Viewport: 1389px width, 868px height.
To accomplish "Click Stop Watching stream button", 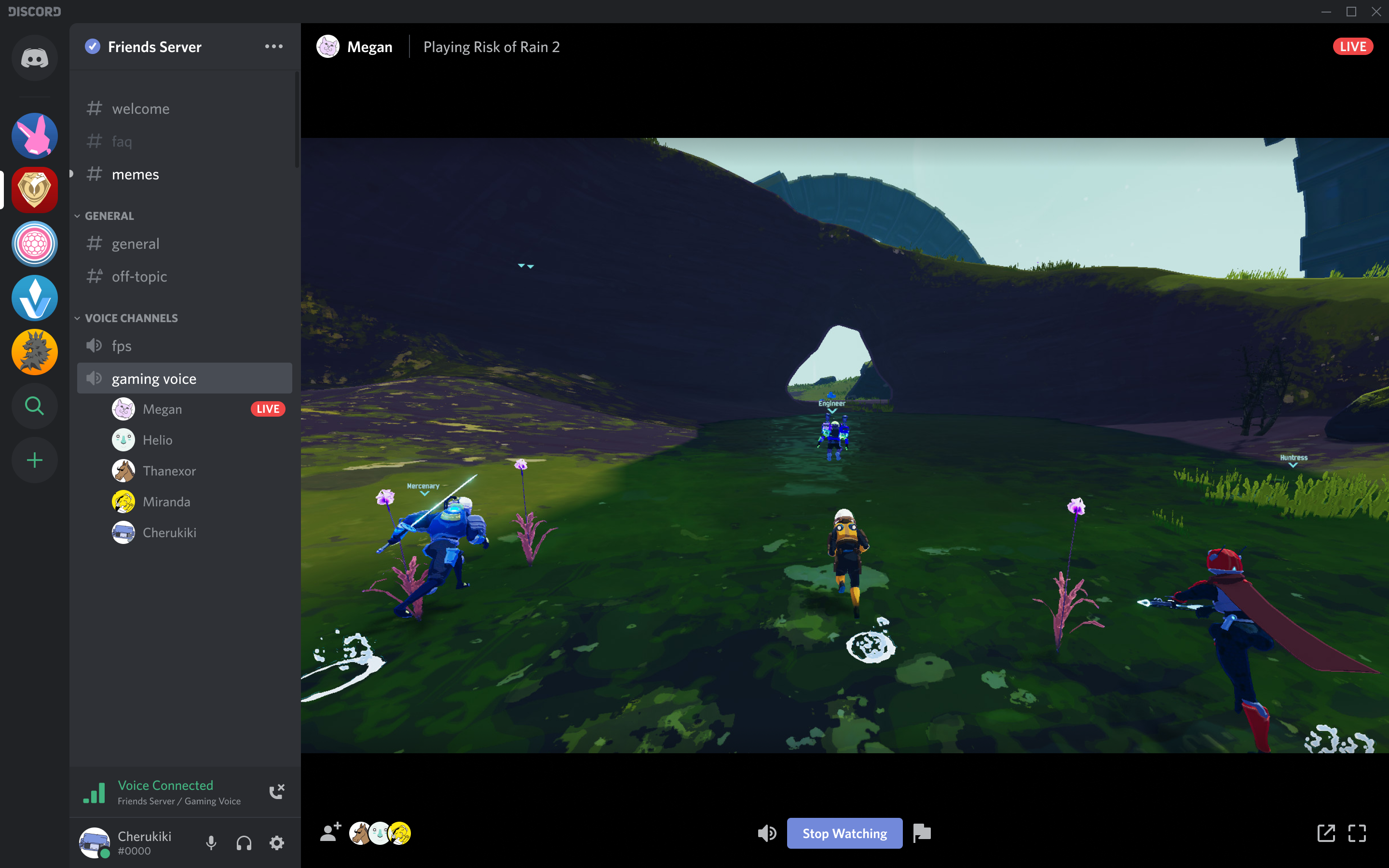I will tap(844, 833).
